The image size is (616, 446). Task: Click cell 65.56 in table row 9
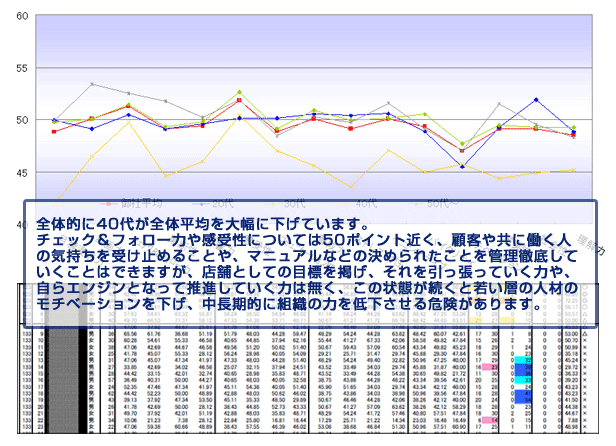click(130, 334)
